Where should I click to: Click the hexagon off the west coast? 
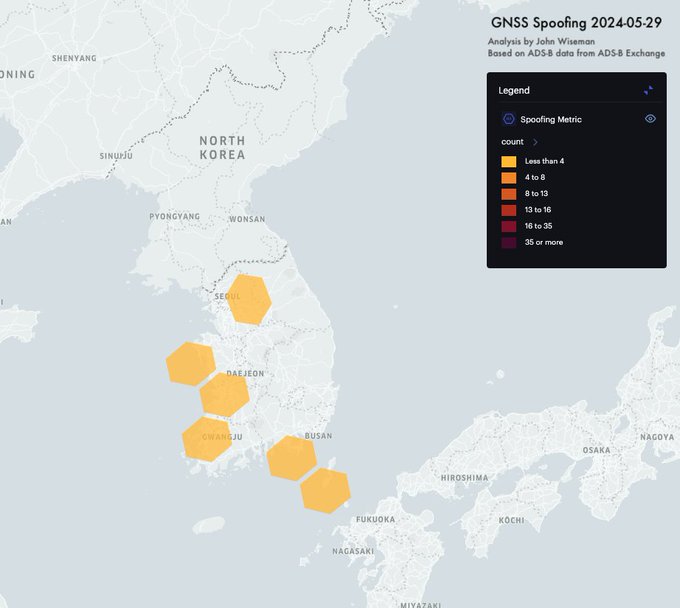[191, 364]
